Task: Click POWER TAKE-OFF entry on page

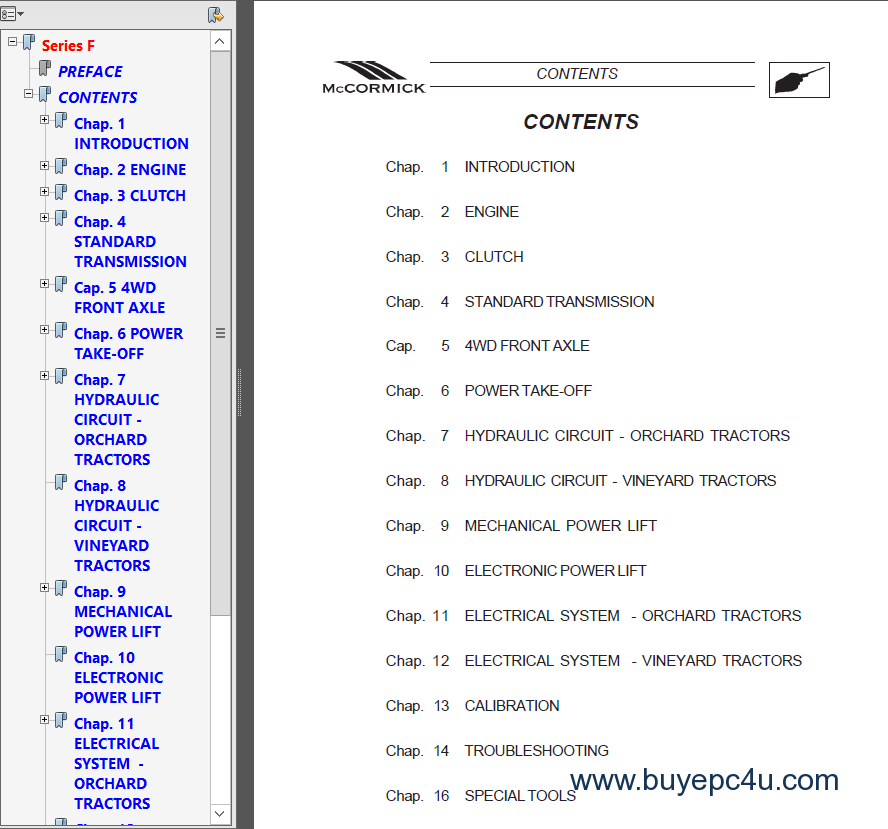Action: (528, 391)
